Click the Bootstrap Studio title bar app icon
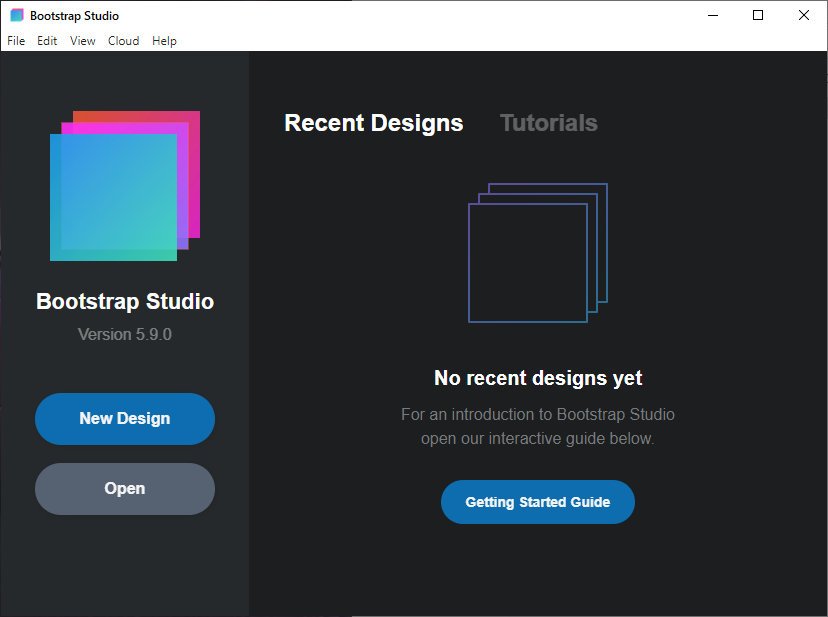The width and height of the screenshot is (828, 617). 17,15
